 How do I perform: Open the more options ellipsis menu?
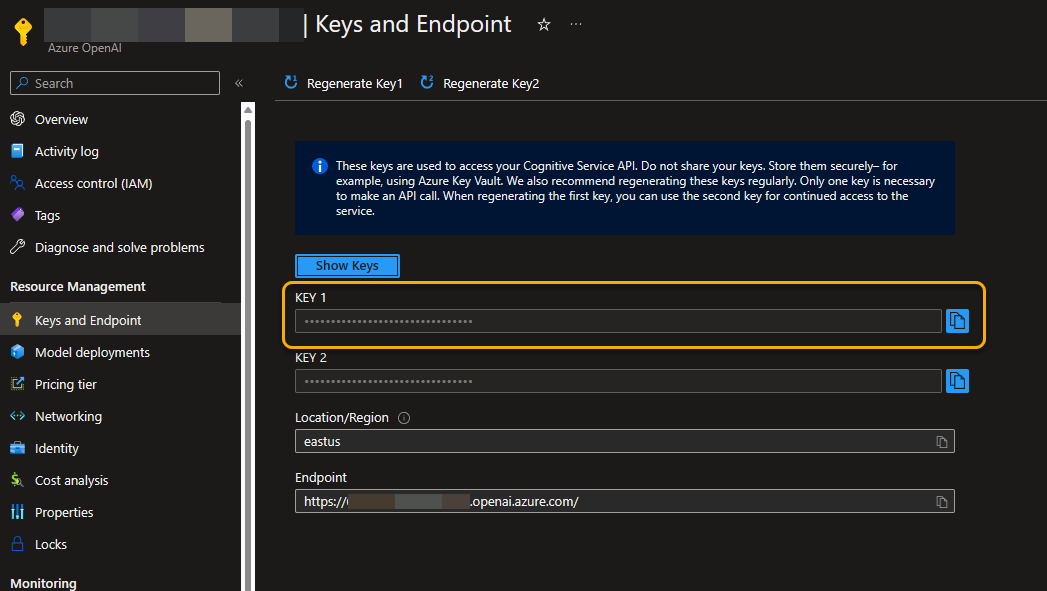pos(575,24)
